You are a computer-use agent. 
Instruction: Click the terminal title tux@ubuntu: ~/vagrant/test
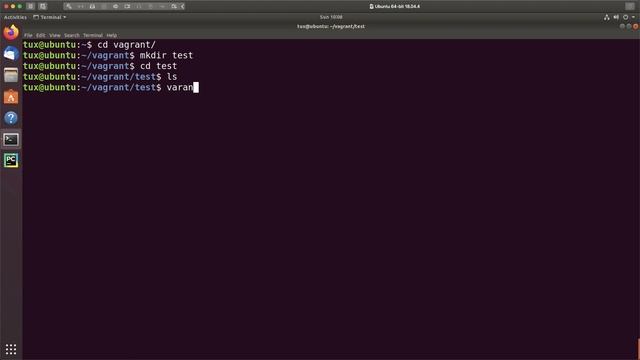coord(331,27)
